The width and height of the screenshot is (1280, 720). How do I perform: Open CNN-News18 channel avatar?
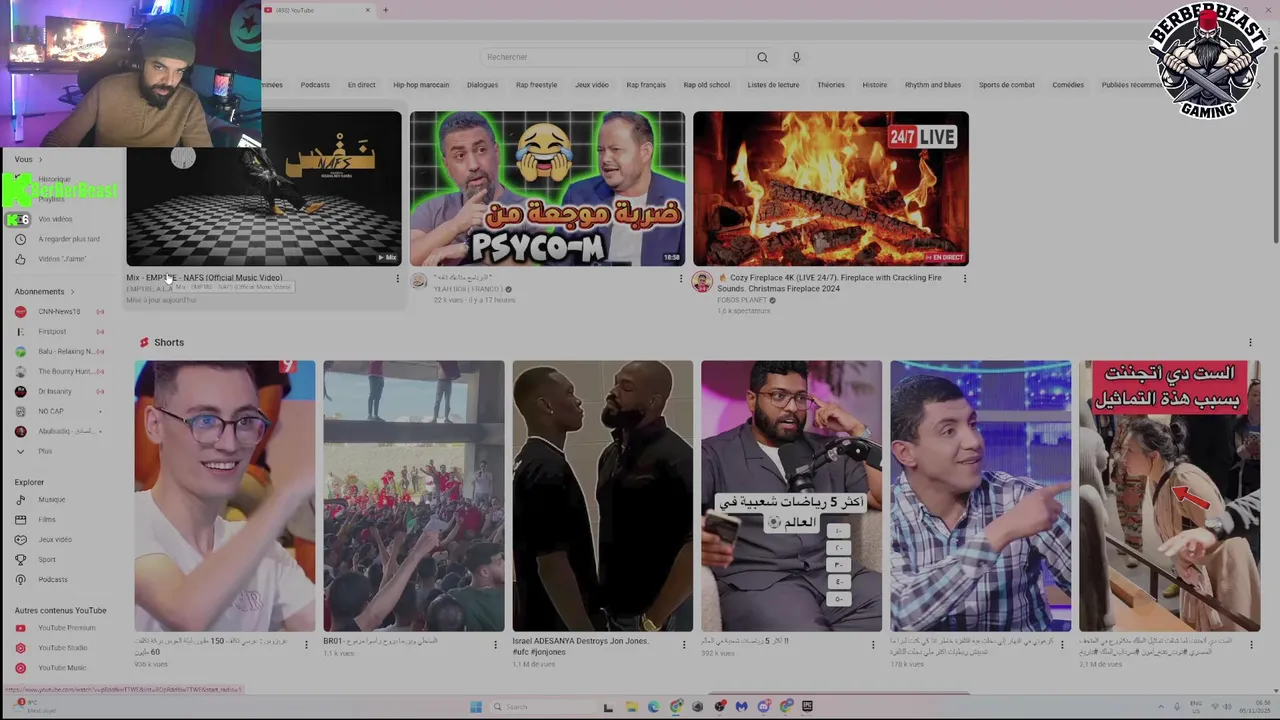pyautogui.click(x=20, y=311)
